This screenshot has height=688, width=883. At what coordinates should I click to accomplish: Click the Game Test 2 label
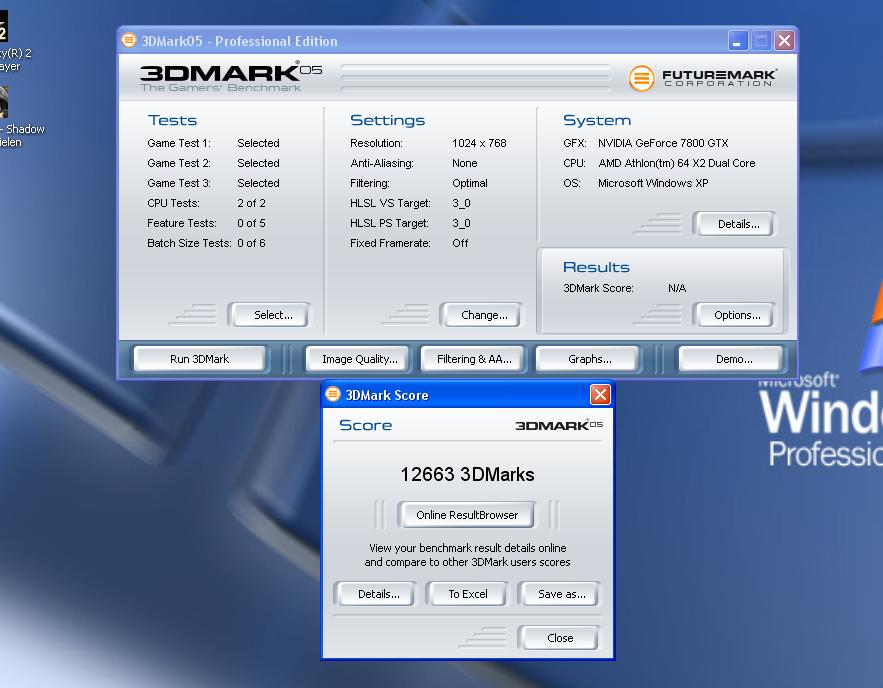pos(179,163)
